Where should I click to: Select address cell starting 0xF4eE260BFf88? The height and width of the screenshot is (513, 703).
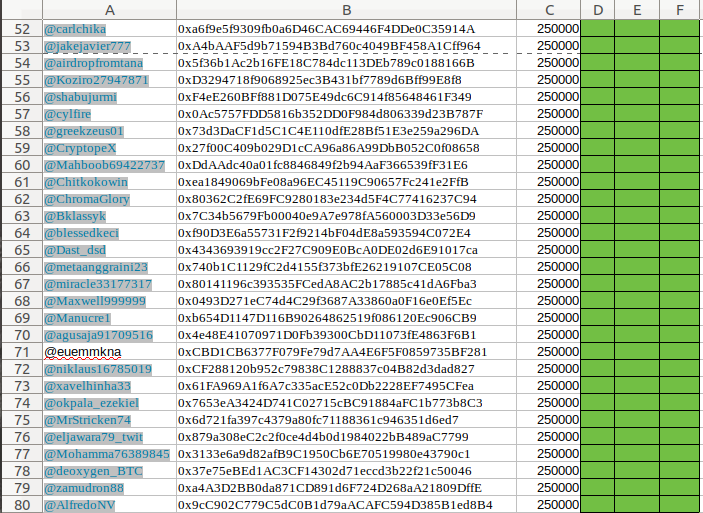(x=346, y=97)
